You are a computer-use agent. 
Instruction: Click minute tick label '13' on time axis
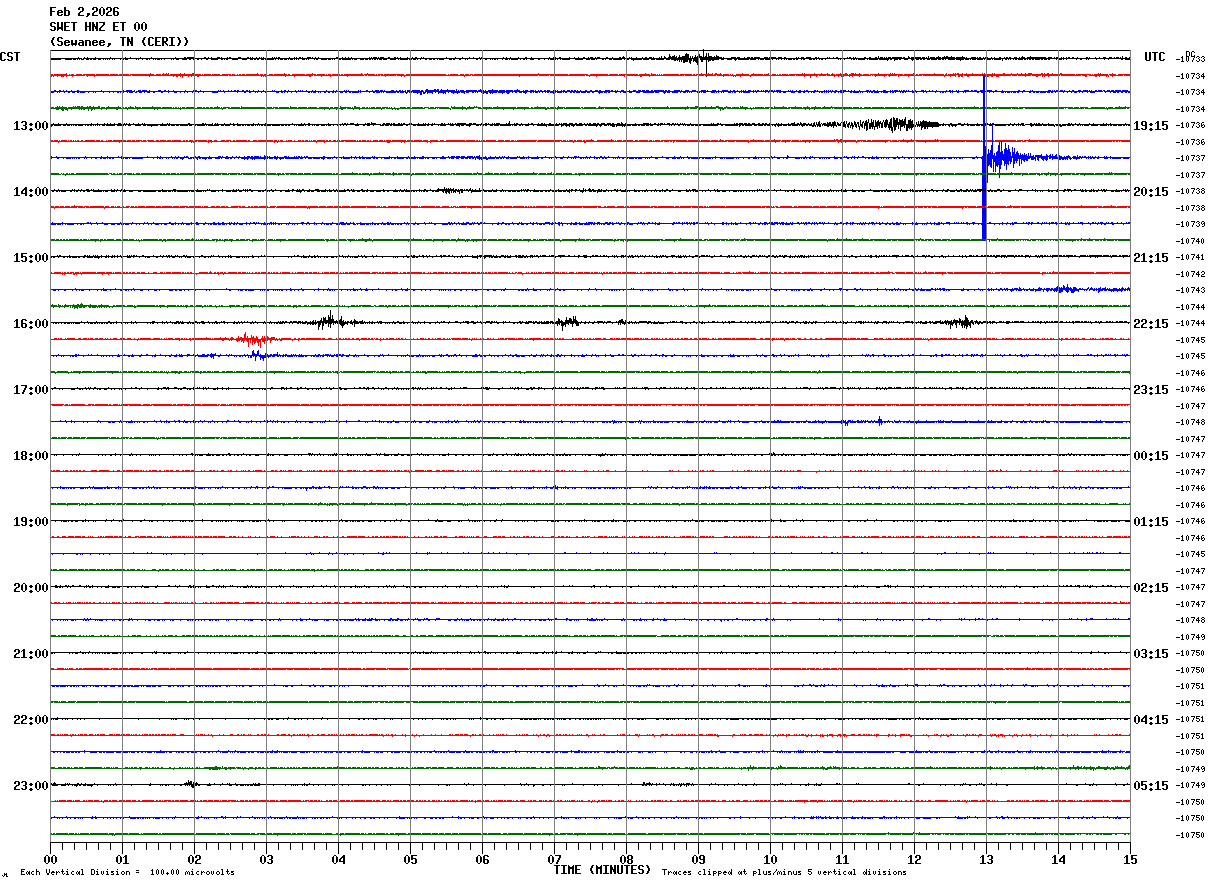pyautogui.click(x=986, y=859)
